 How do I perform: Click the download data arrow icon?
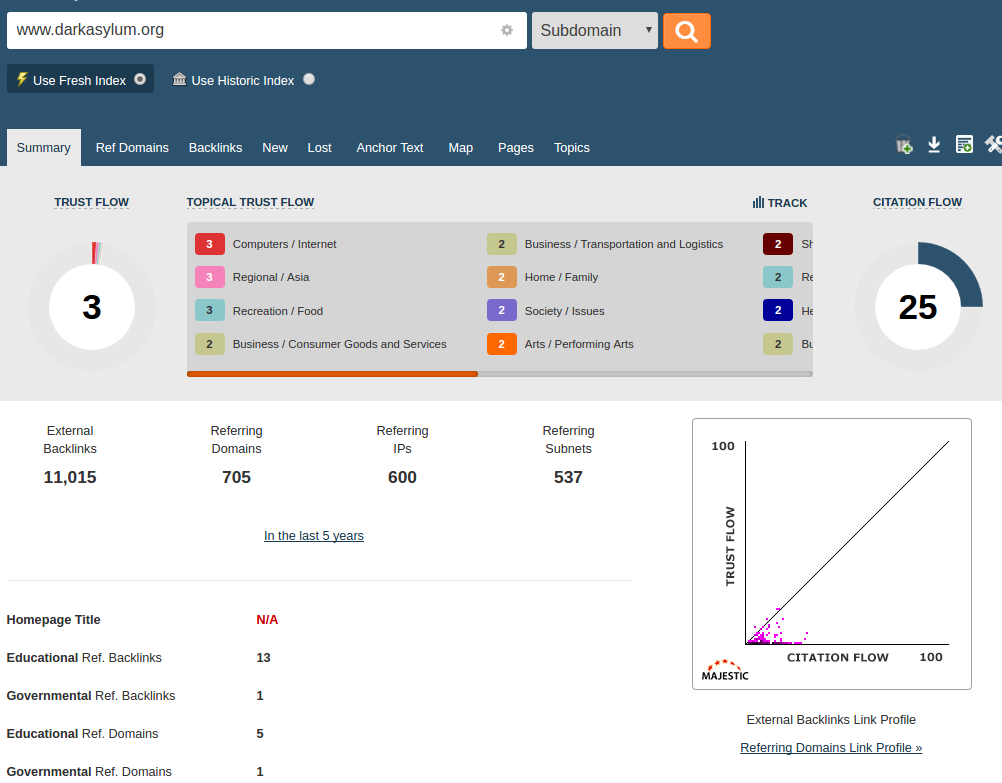934,145
